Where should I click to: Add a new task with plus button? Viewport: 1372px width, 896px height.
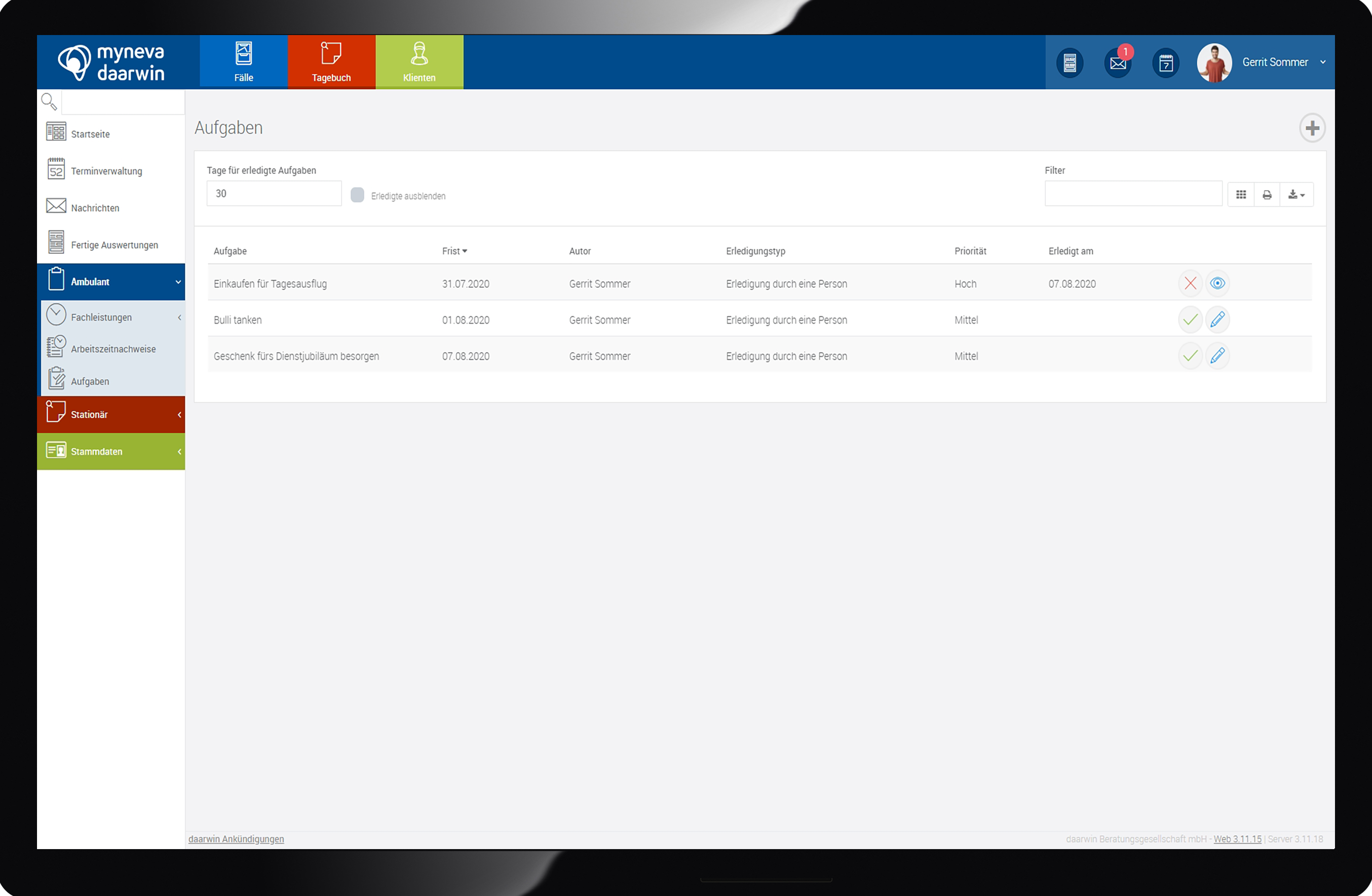coord(1312,128)
